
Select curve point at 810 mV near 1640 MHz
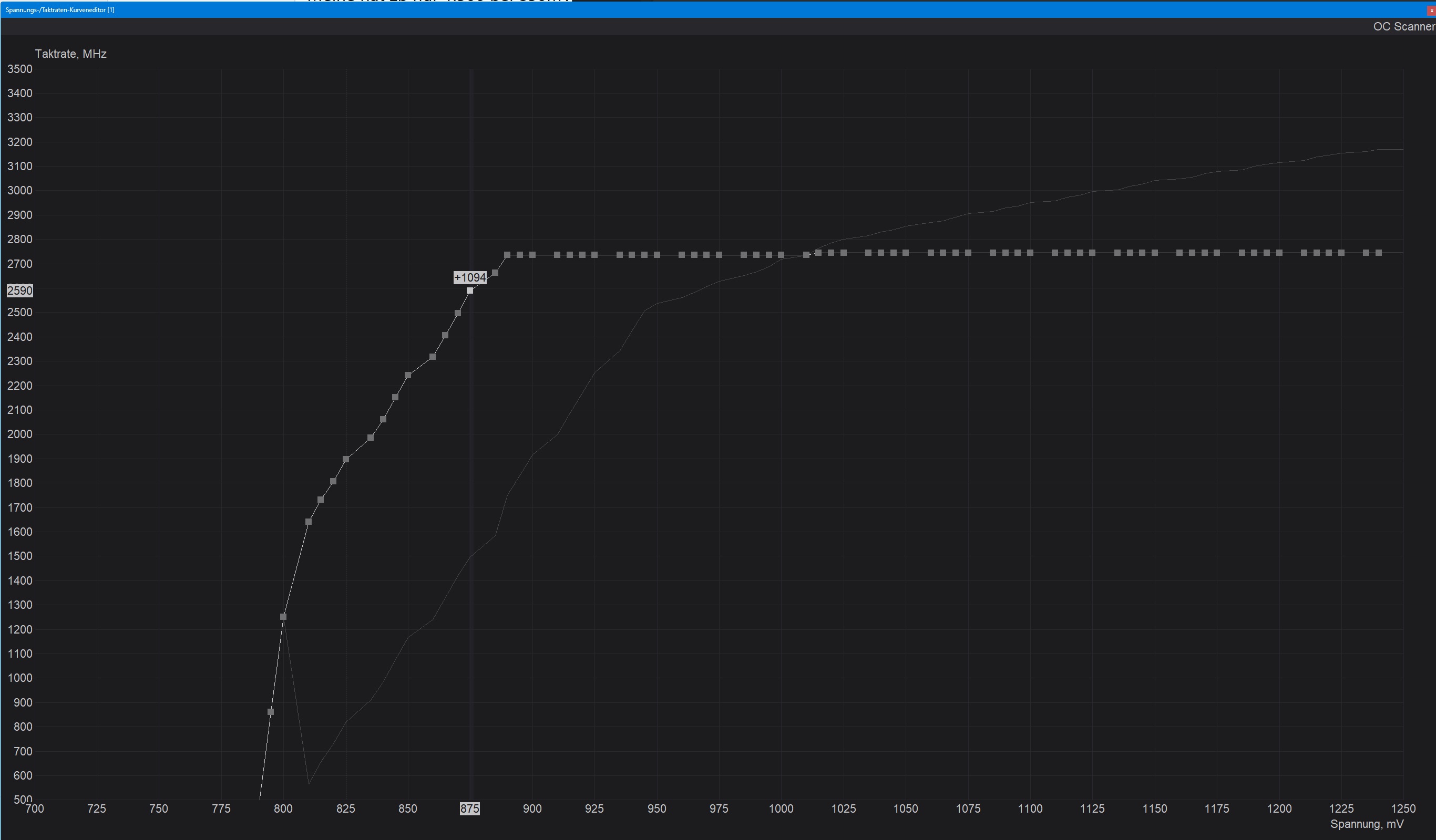coord(309,522)
